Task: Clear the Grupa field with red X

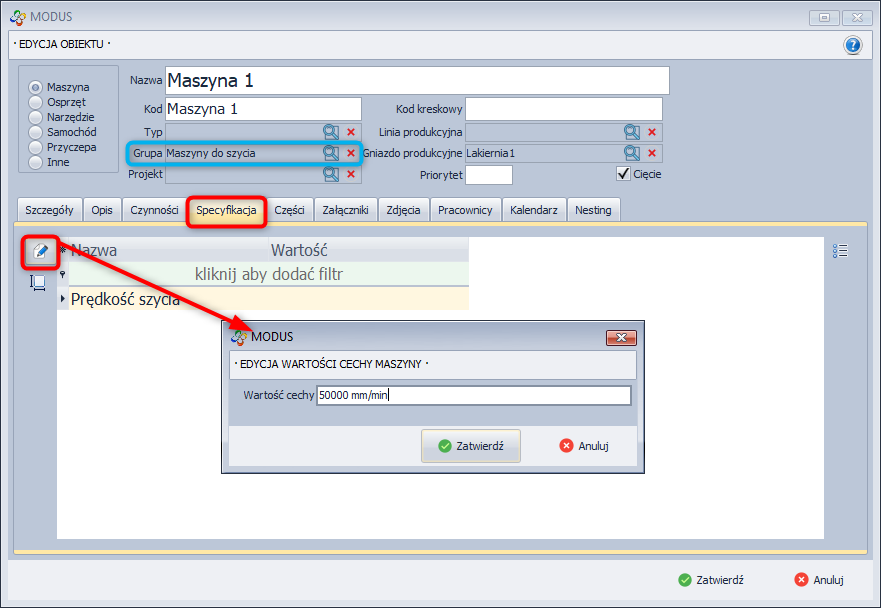Action: click(x=351, y=153)
